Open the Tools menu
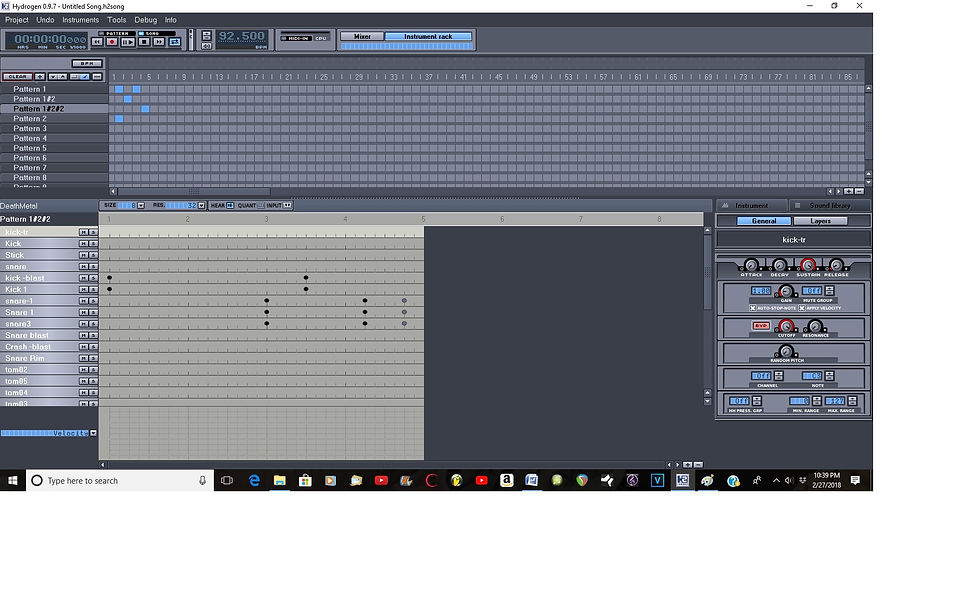980x607 pixels. tap(117, 20)
